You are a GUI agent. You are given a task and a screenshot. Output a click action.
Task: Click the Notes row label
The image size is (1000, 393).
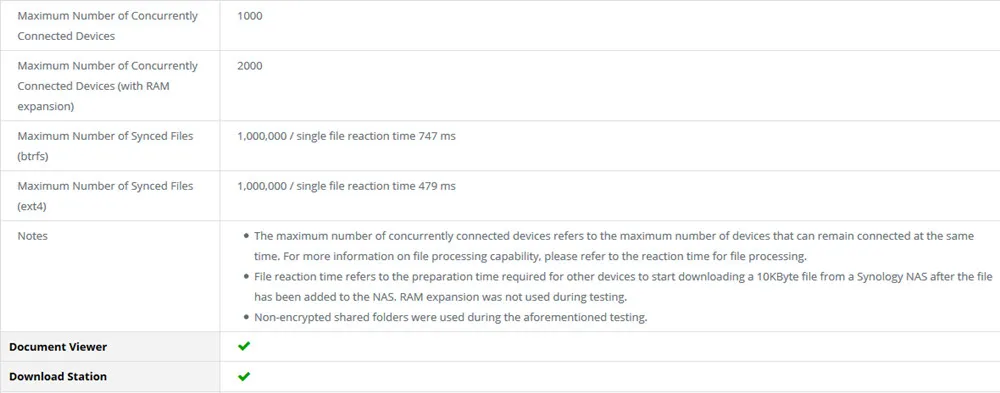point(33,236)
